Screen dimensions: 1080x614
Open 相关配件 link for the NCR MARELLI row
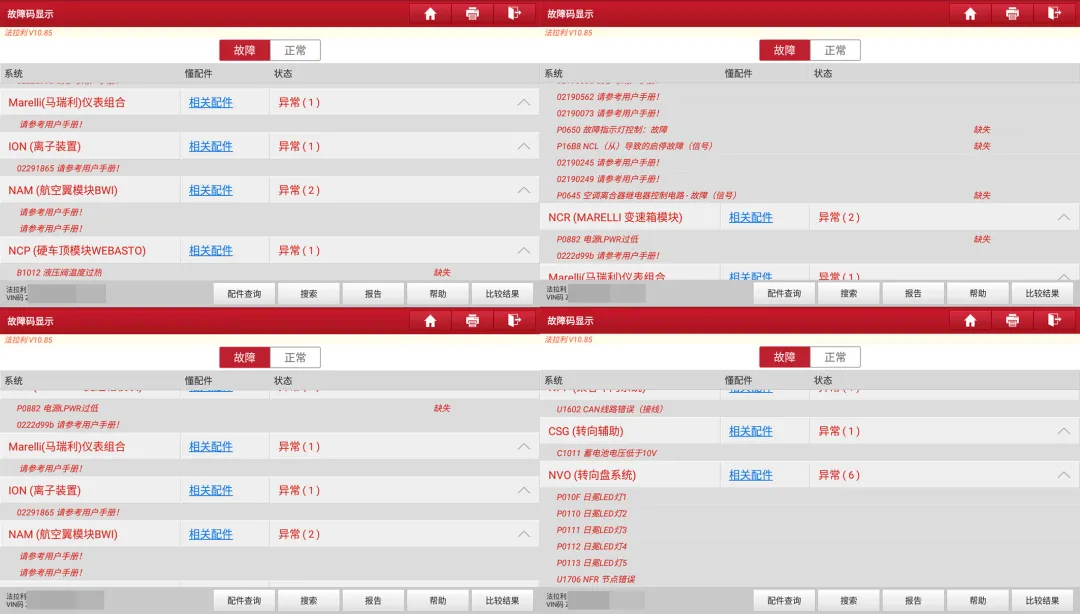point(751,217)
